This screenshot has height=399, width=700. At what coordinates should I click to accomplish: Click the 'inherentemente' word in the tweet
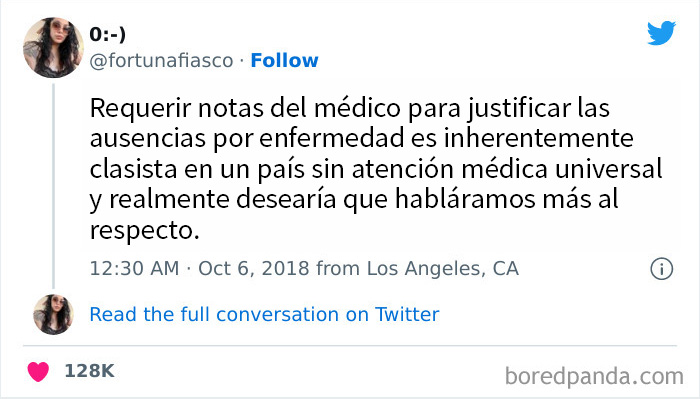tap(538, 138)
